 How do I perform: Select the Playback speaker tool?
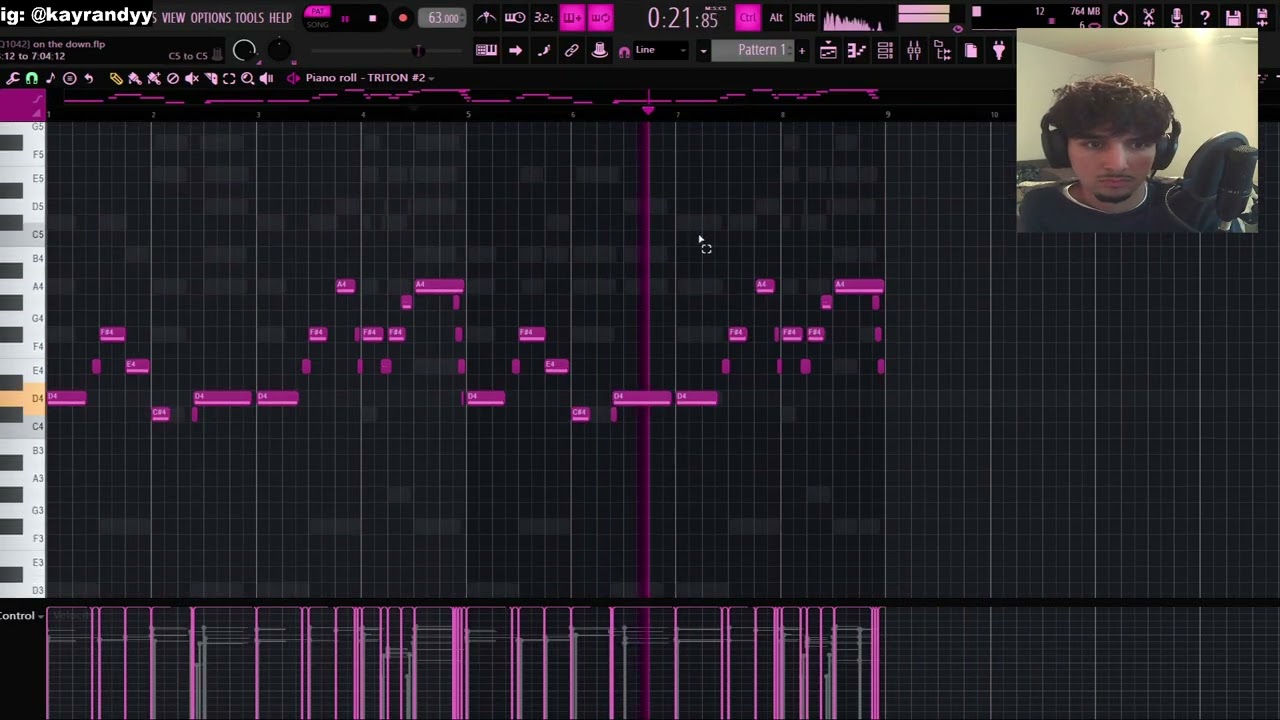point(267,78)
